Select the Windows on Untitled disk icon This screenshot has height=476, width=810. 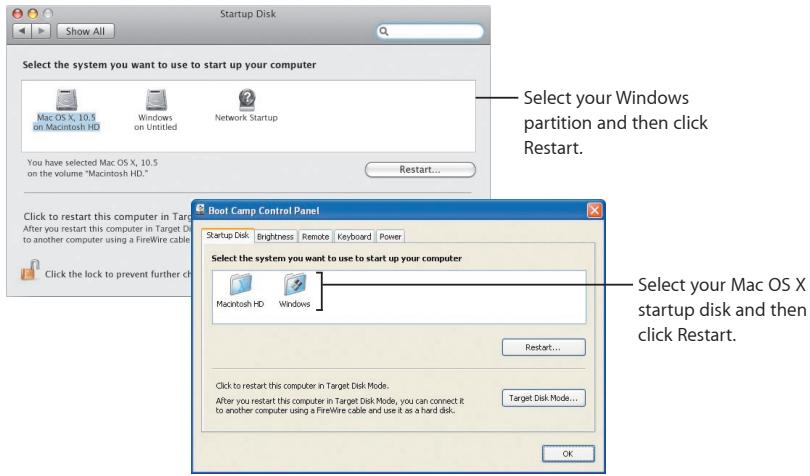point(156,100)
